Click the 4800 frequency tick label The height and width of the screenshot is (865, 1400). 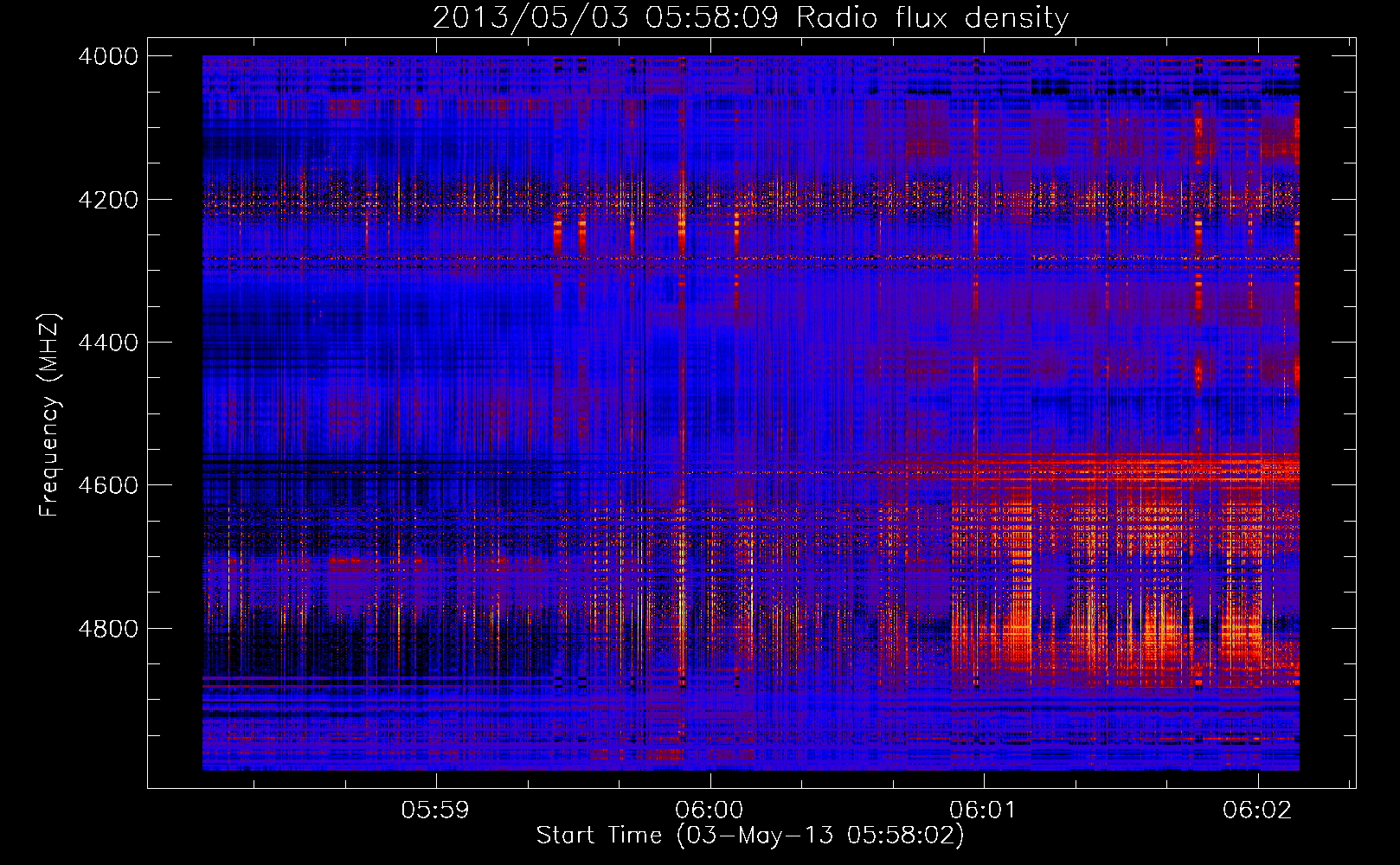pos(108,628)
